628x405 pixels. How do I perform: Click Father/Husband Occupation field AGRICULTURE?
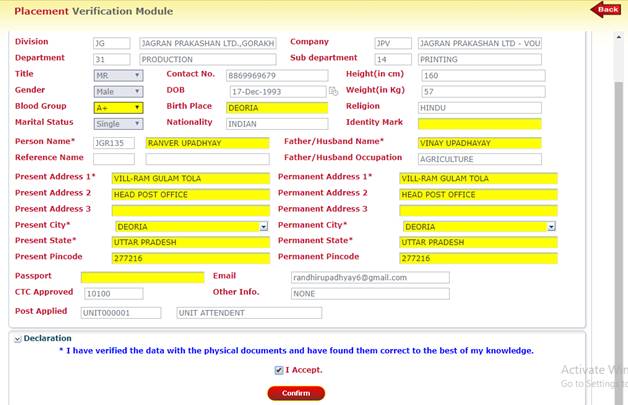[x=480, y=159]
